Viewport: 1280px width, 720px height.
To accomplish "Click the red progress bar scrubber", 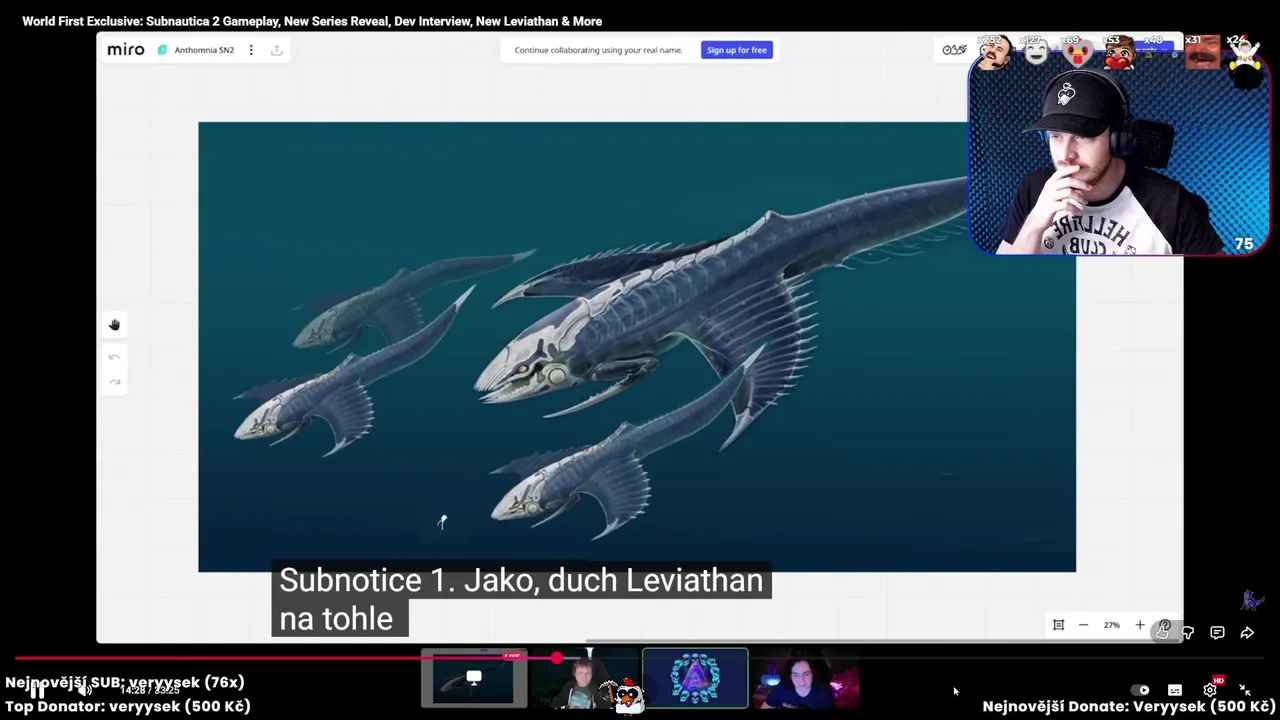I will pos(556,658).
